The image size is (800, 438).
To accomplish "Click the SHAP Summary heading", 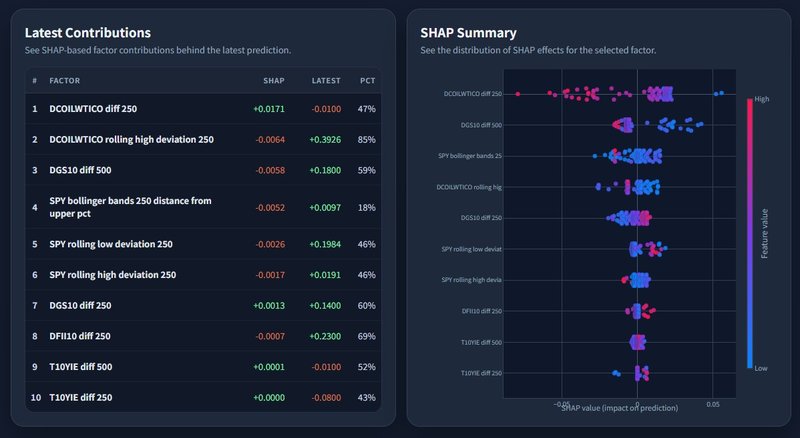I will 468,33.
